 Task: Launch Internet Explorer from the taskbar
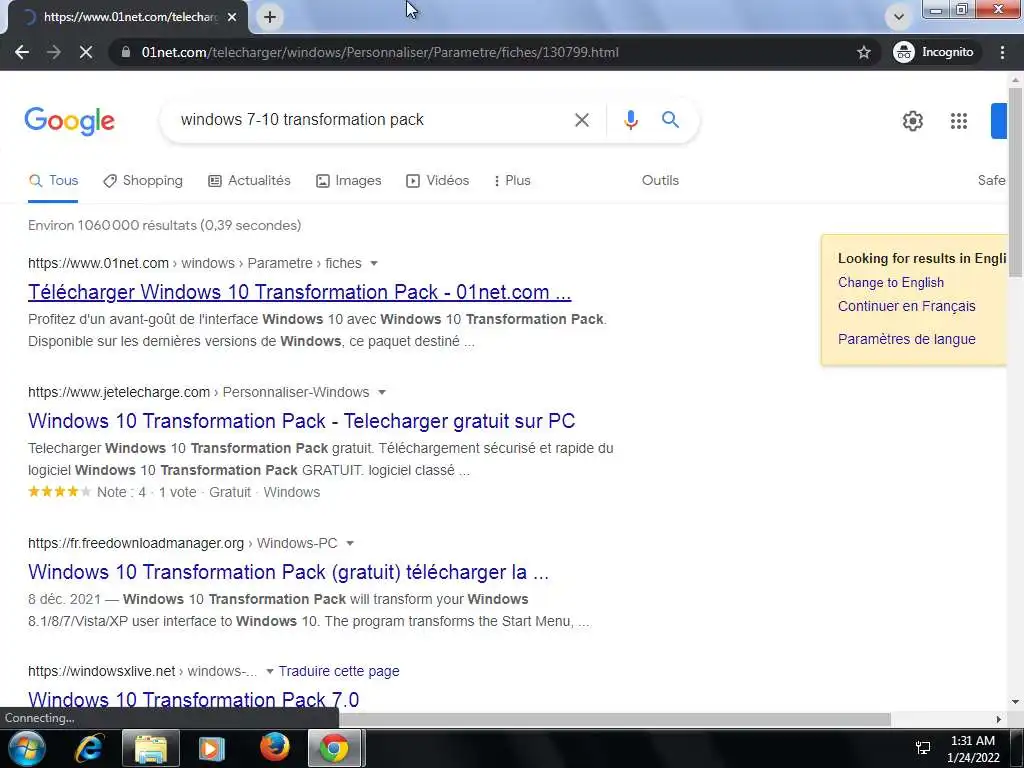coord(88,748)
